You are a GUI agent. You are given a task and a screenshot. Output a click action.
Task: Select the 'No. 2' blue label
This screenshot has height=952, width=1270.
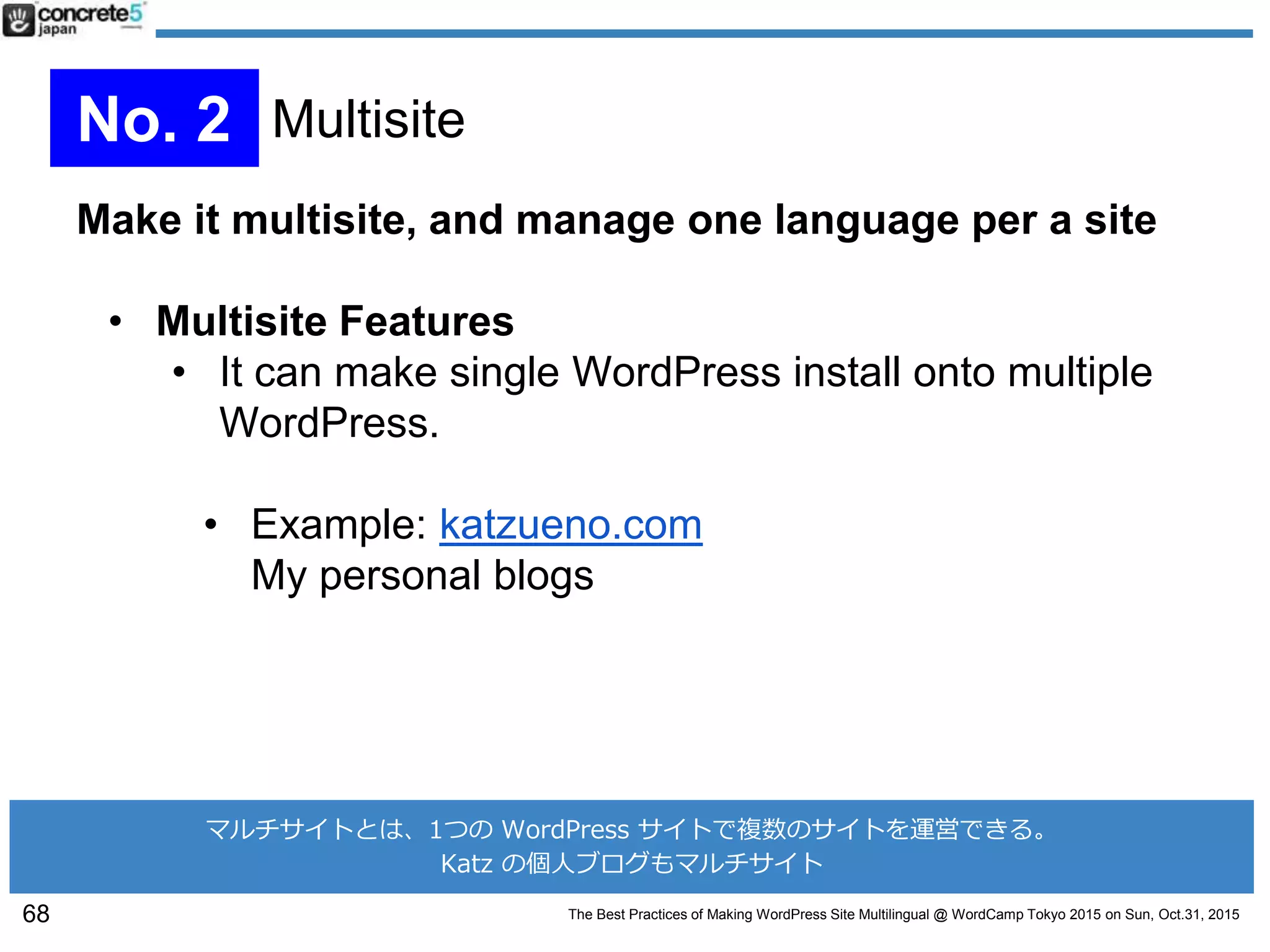tap(154, 118)
